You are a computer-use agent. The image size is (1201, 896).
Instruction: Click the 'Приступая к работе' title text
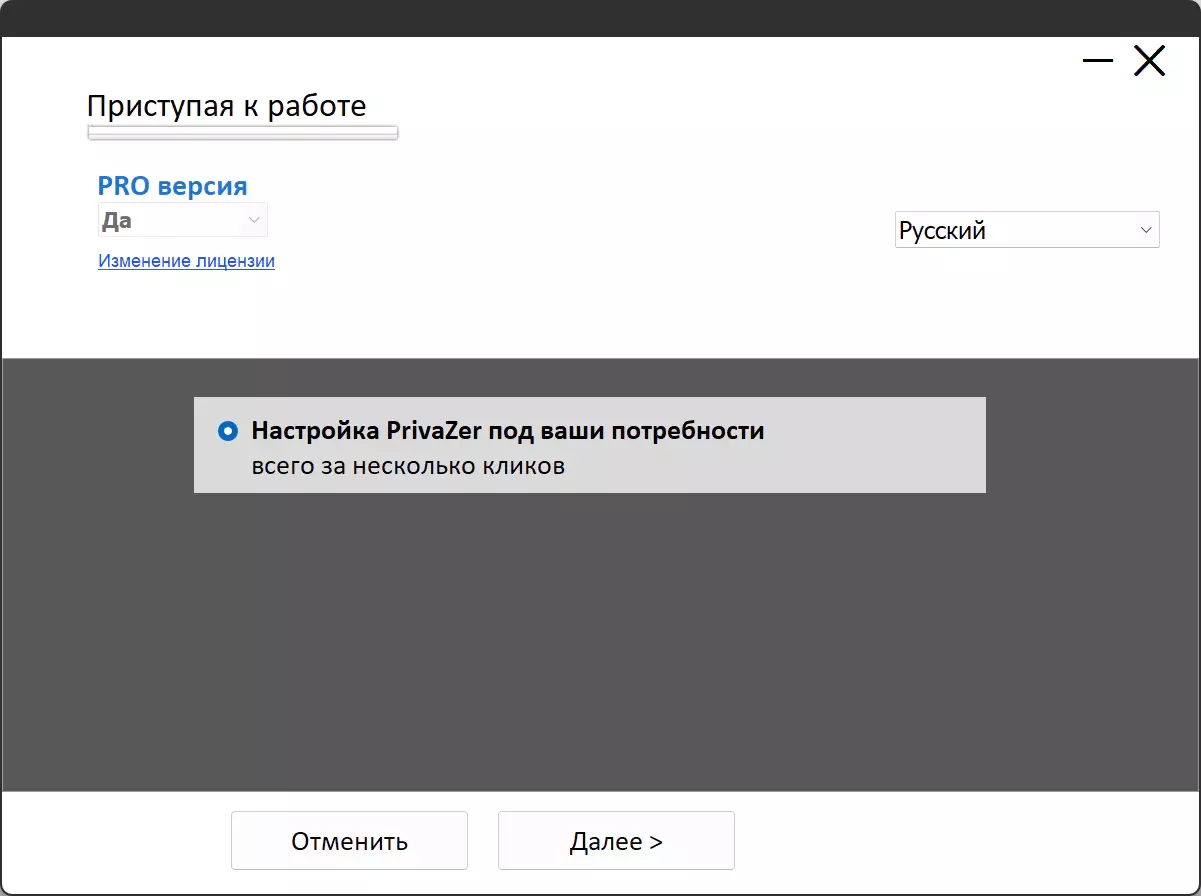pyautogui.click(x=227, y=106)
